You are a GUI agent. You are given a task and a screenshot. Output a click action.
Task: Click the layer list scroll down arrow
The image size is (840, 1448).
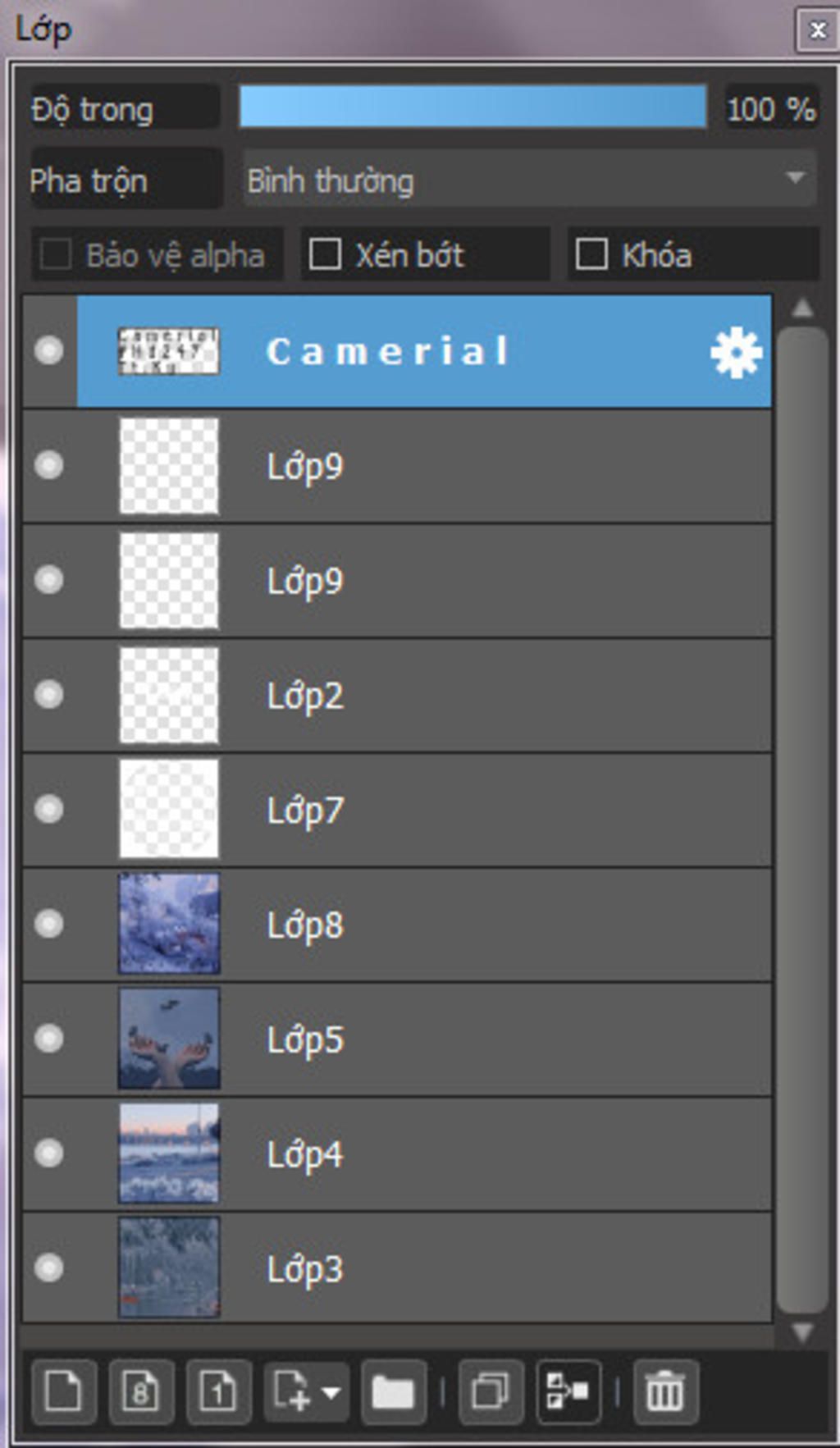801,1332
